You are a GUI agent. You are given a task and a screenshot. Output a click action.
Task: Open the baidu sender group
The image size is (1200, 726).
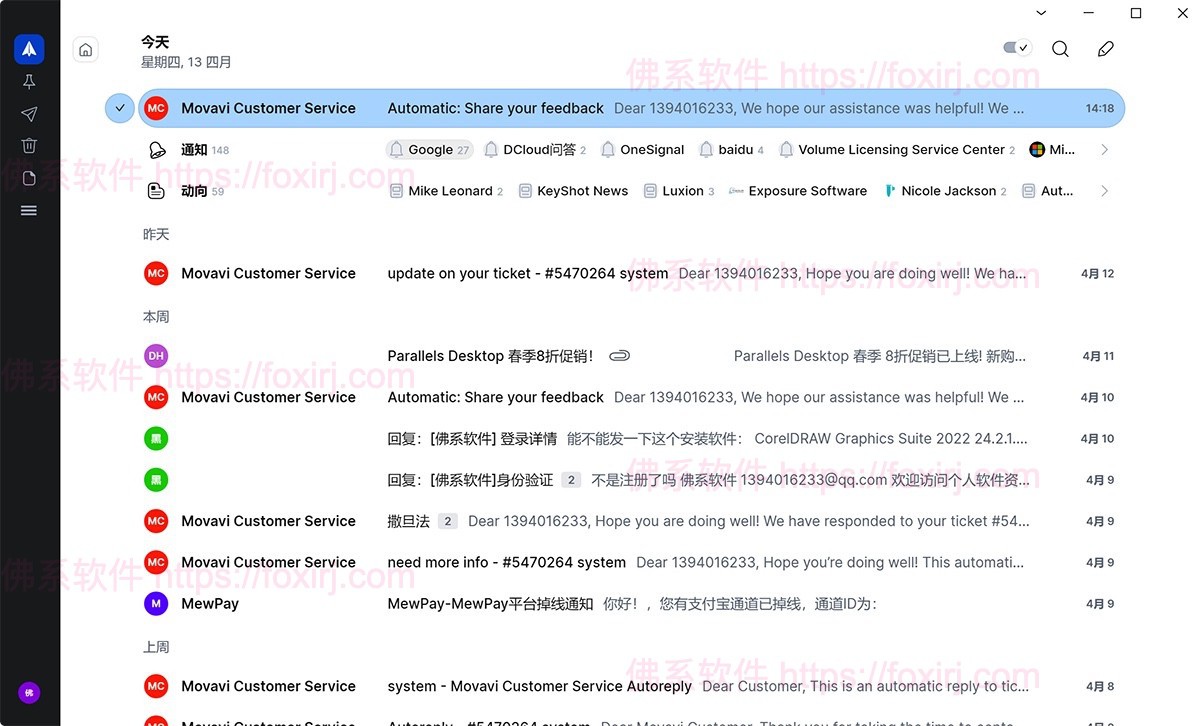click(x=731, y=149)
